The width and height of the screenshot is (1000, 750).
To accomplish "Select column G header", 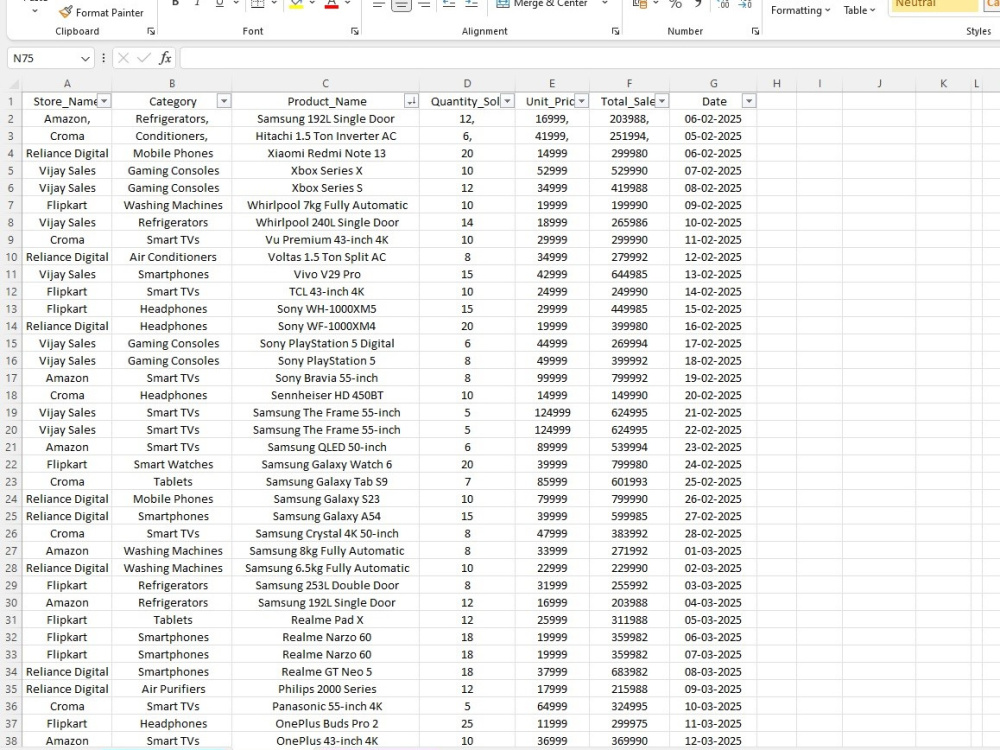I will click(713, 84).
